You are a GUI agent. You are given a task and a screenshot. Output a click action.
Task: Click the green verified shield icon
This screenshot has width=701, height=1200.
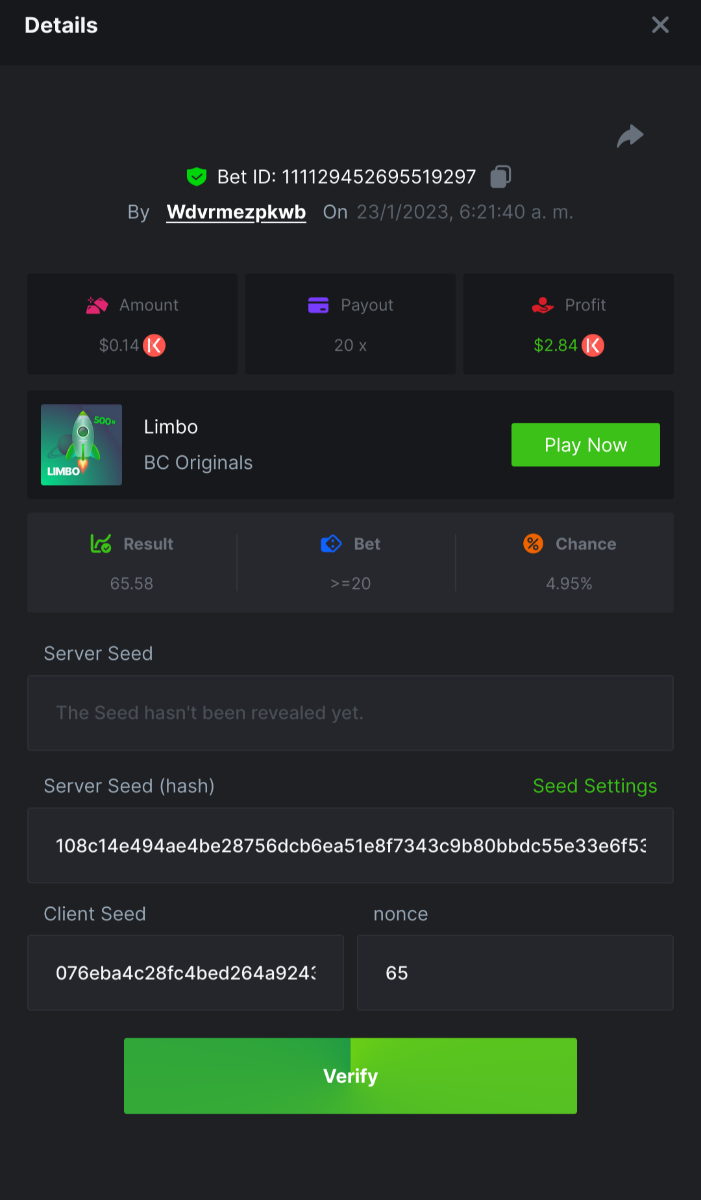(x=197, y=177)
